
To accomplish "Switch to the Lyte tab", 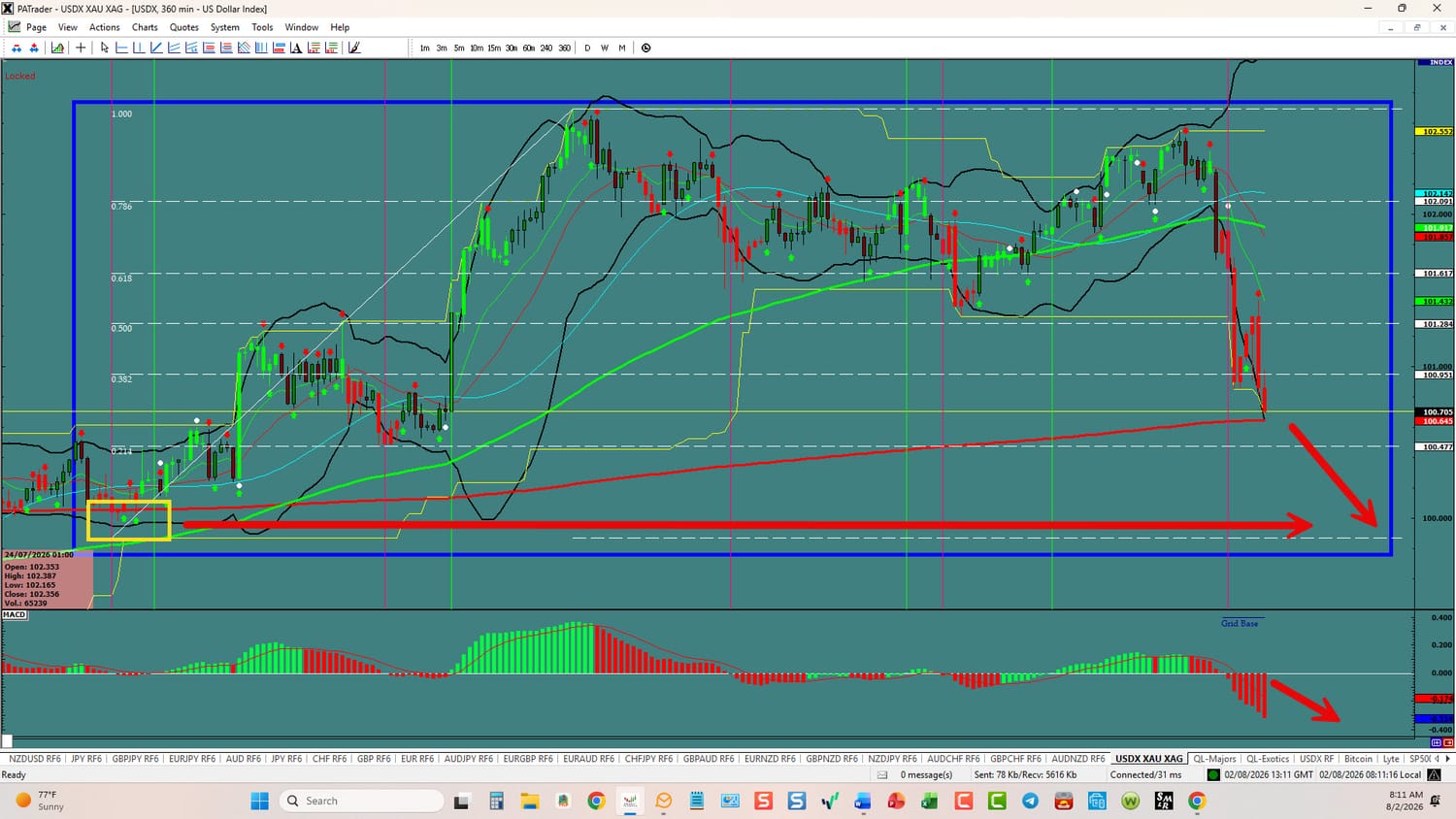I will pos(1391,759).
